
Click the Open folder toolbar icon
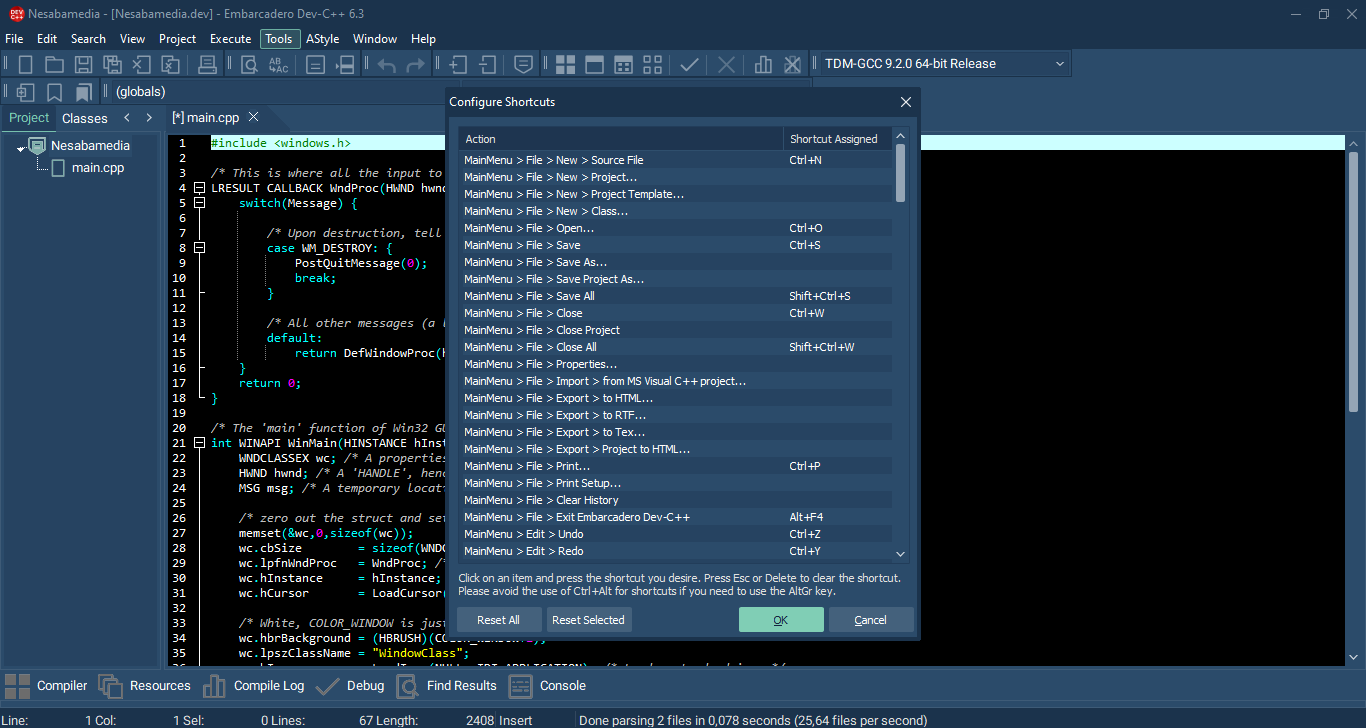coord(54,65)
